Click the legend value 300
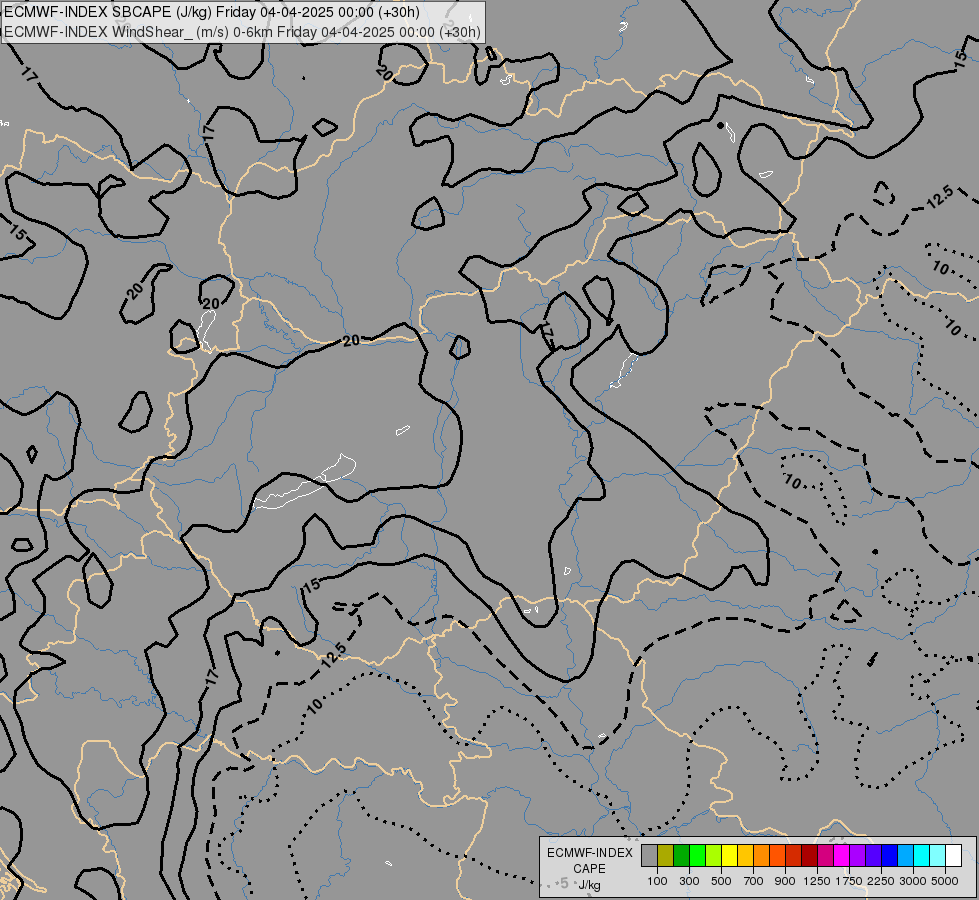Viewport: 979px width, 900px height. point(689,881)
